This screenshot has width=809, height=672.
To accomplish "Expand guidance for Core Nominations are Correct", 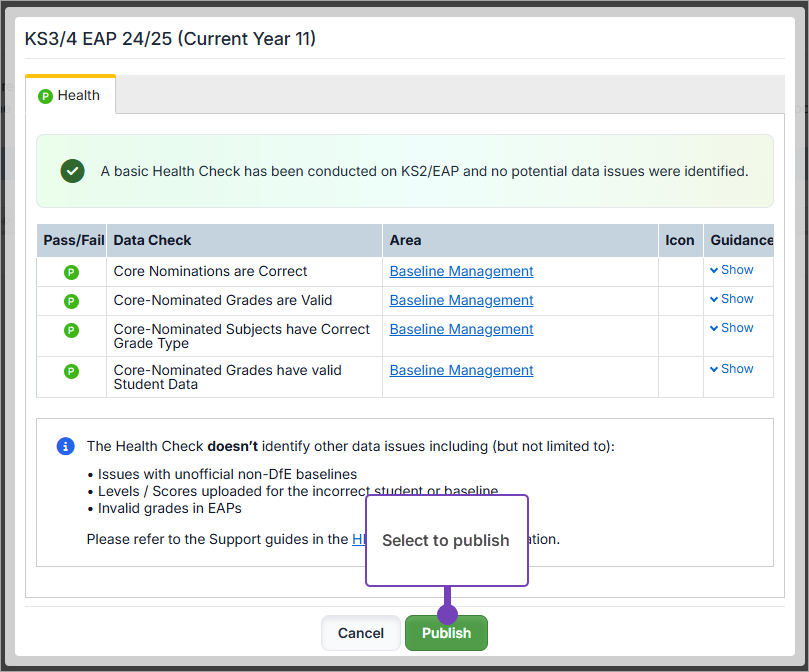I will coord(731,270).
